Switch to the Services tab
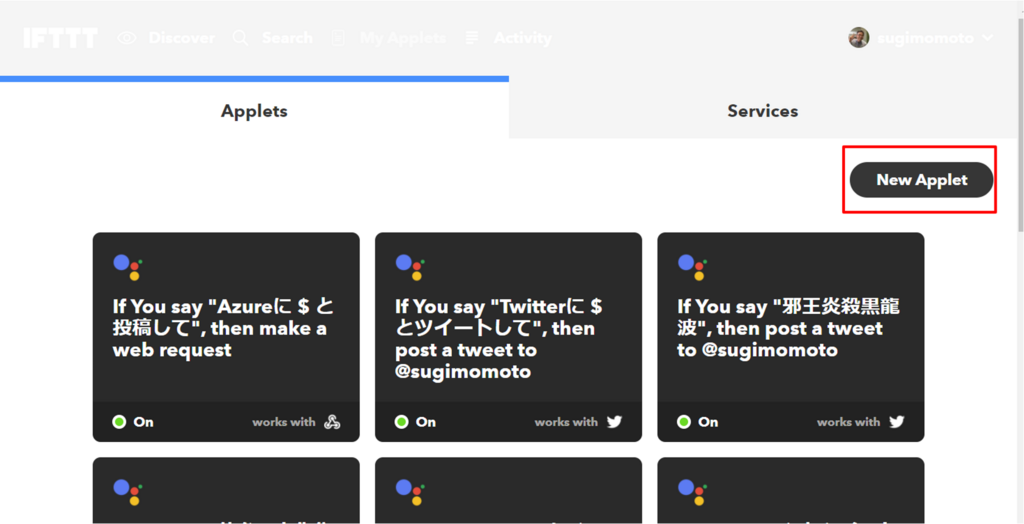 click(x=763, y=110)
